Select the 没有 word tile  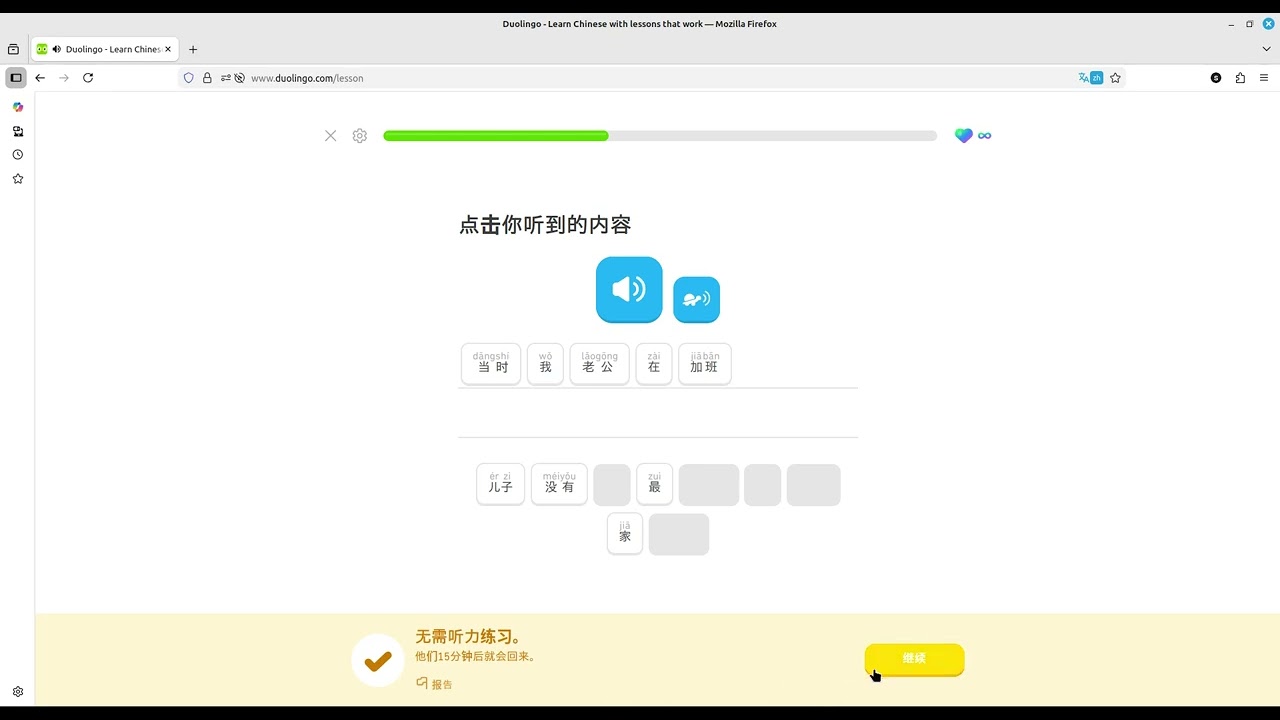(x=559, y=484)
